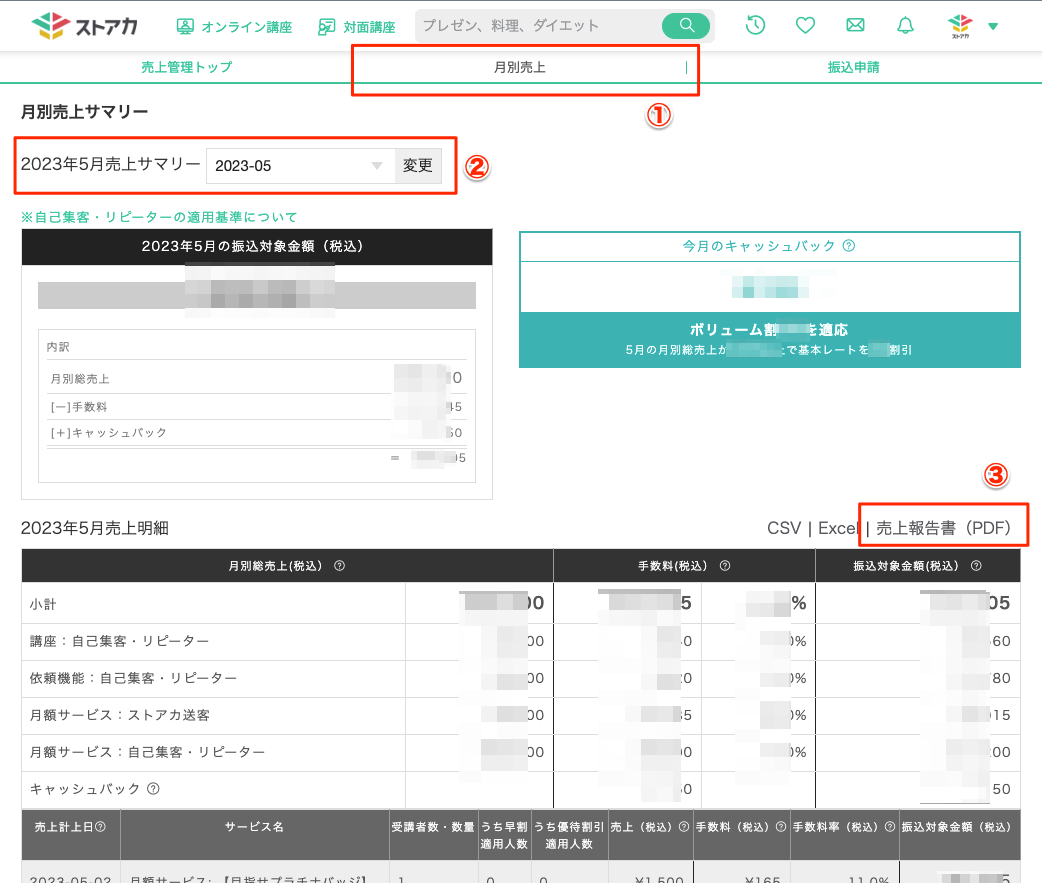Expand the account dropdown arrow
This screenshot has width=1042, height=883.
pyautogui.click(x=993, y=27)
